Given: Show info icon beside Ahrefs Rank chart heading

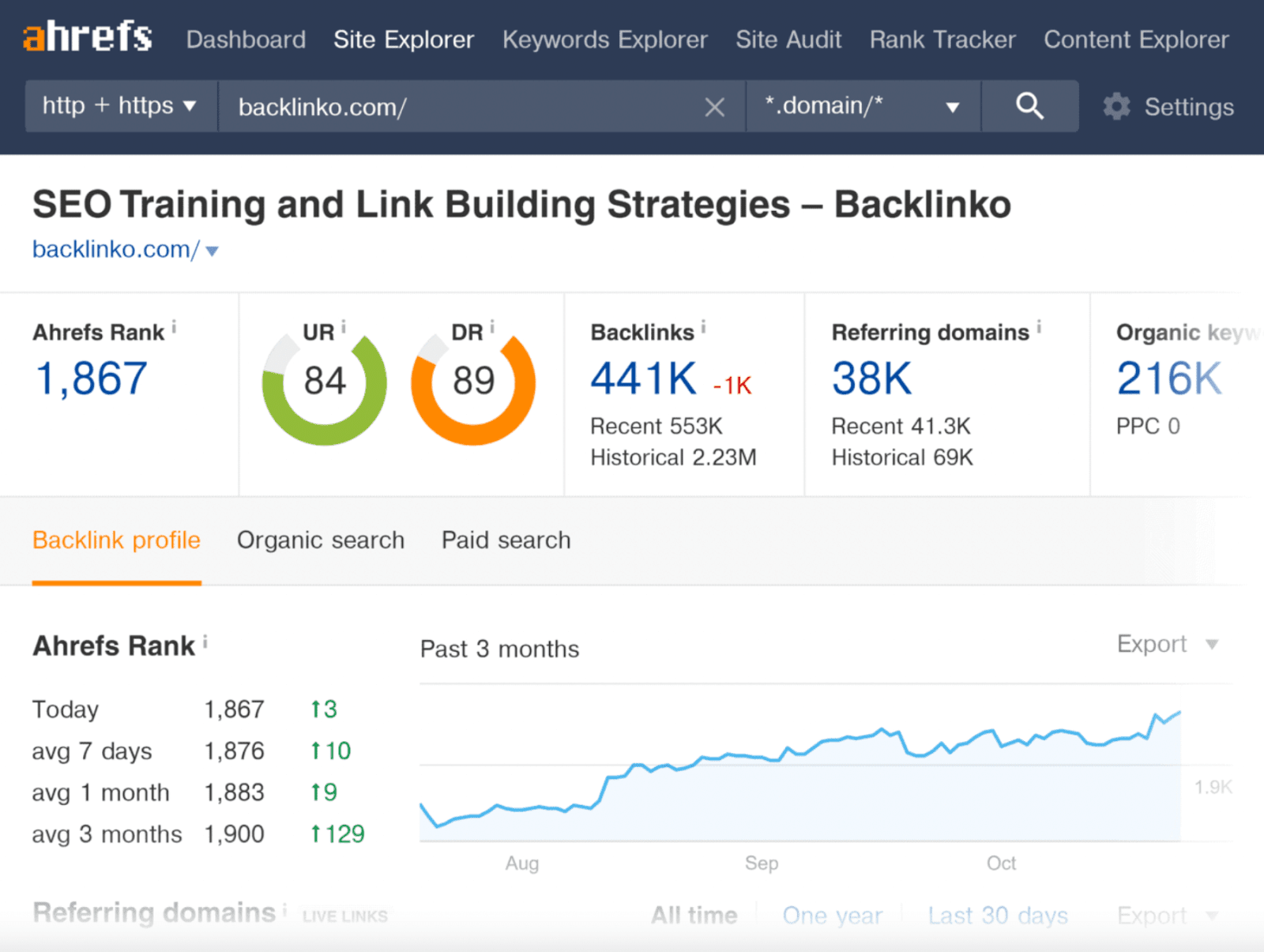Looking at the screenshot, I should point(205,642).
